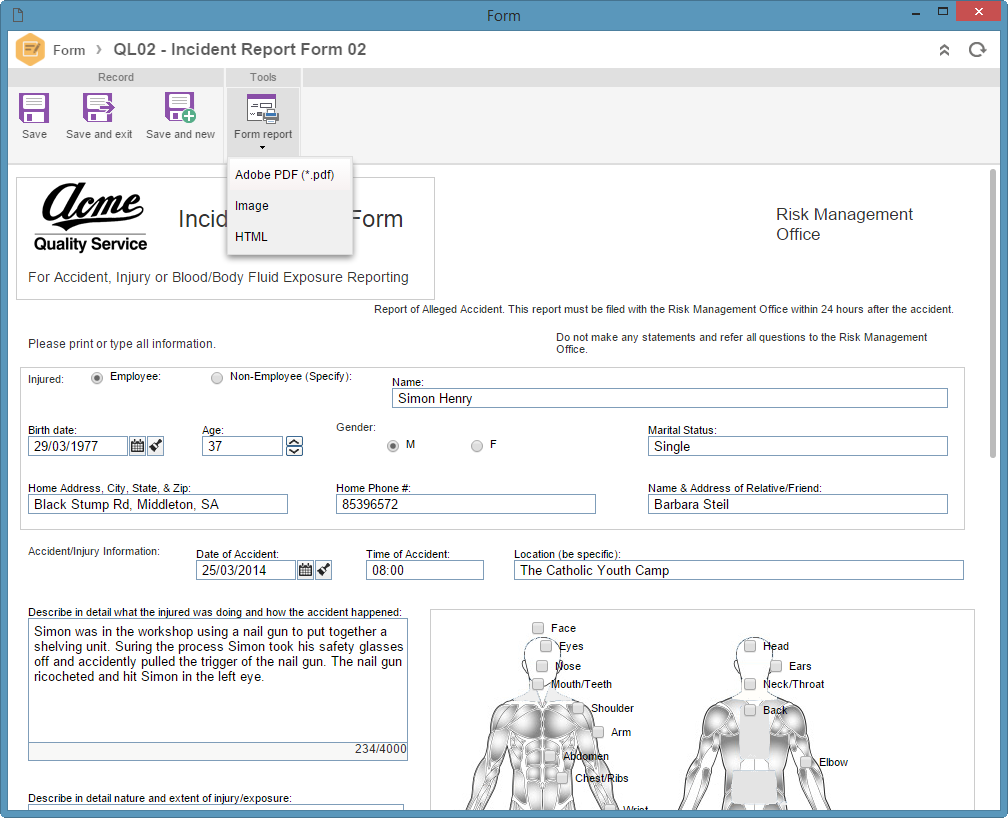Minimize the Form window

click(916, 13)
